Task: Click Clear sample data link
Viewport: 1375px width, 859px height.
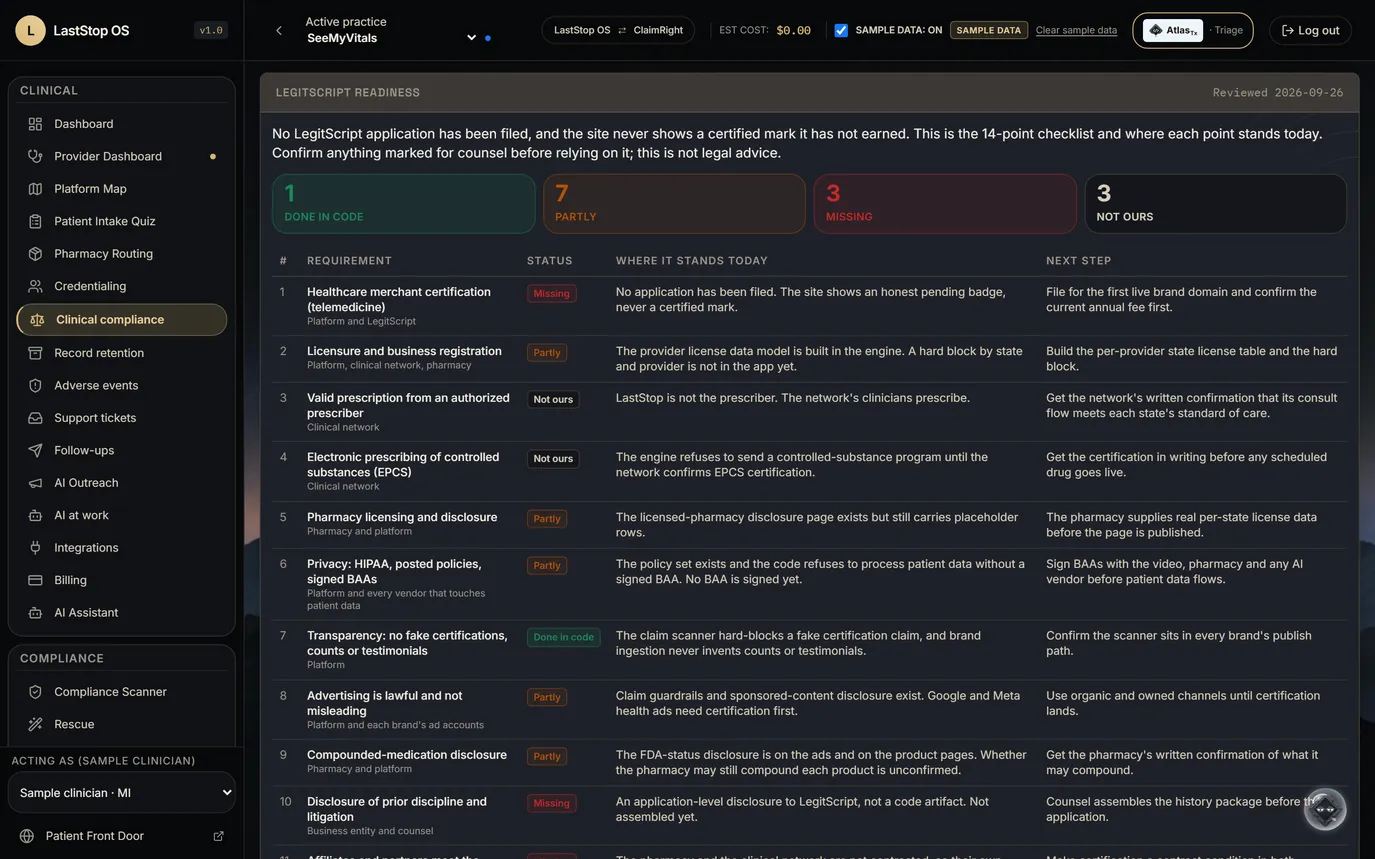Action: pyautogui.click(x=1076, y=30)
